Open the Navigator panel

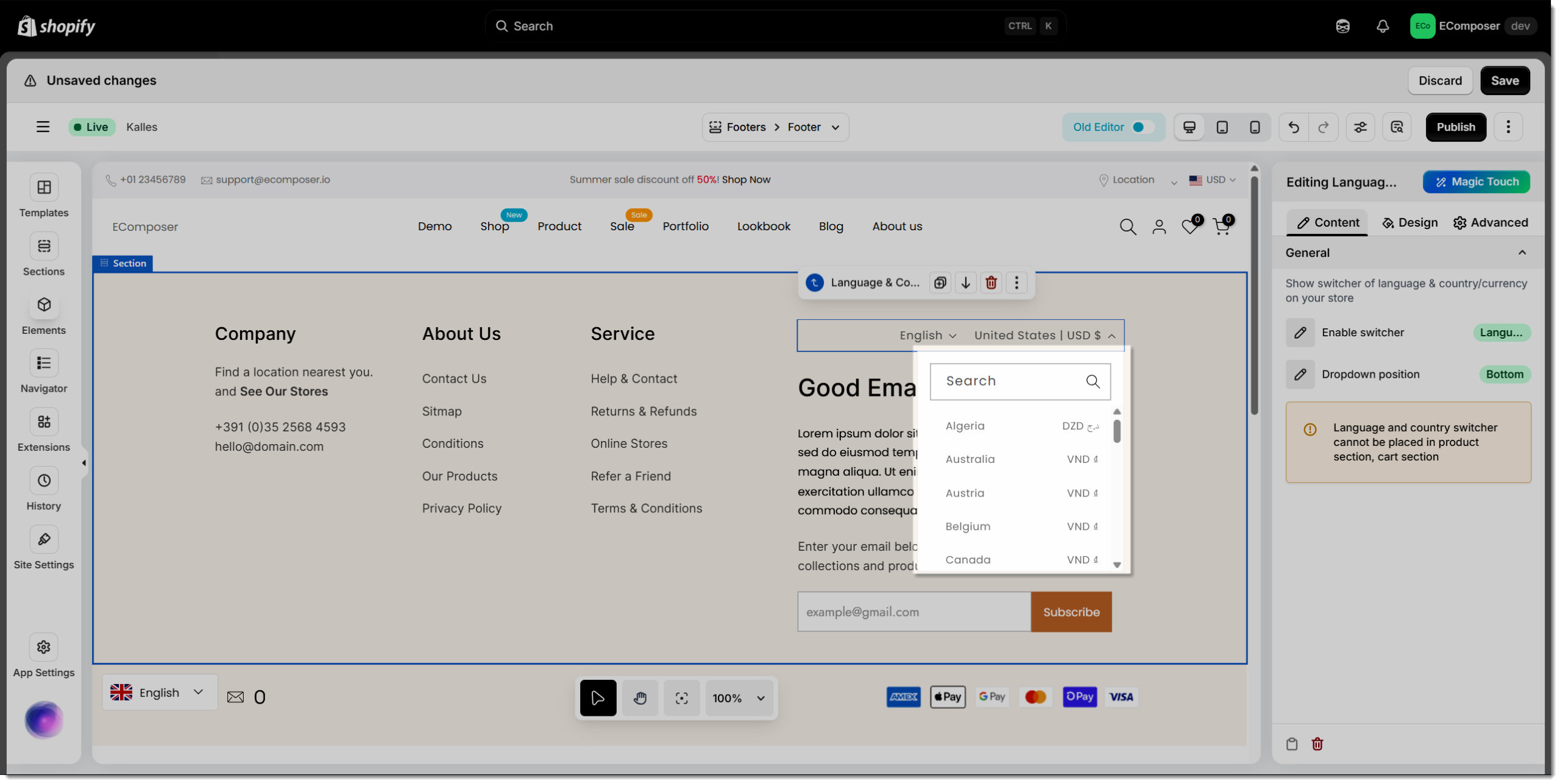tap(44, 364)
